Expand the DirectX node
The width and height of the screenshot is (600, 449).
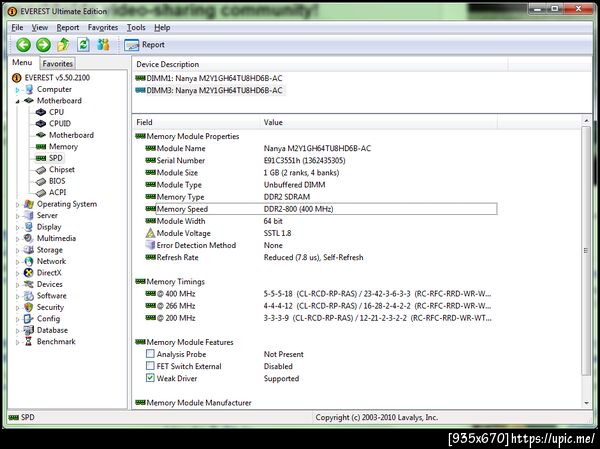pos(17,274)
